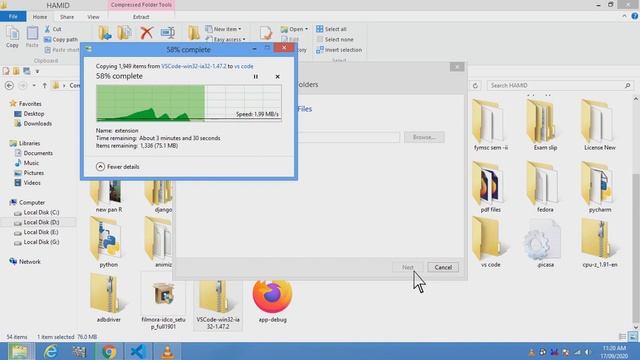Select the python folder
This screenshot has height=360, width=640.
[x=108, y=242]
